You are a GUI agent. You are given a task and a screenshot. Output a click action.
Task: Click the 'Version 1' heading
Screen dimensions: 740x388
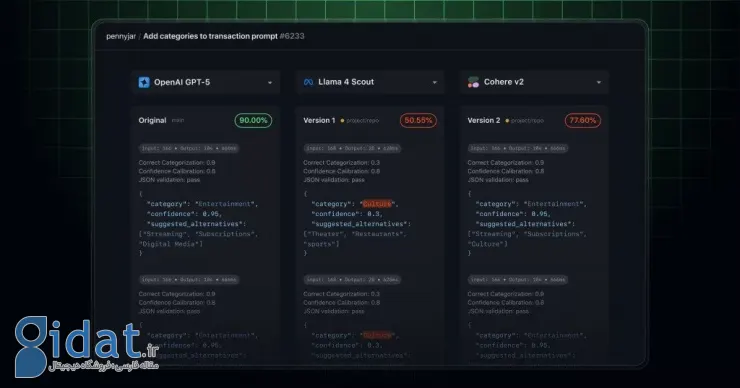click(x=320, y=120)
